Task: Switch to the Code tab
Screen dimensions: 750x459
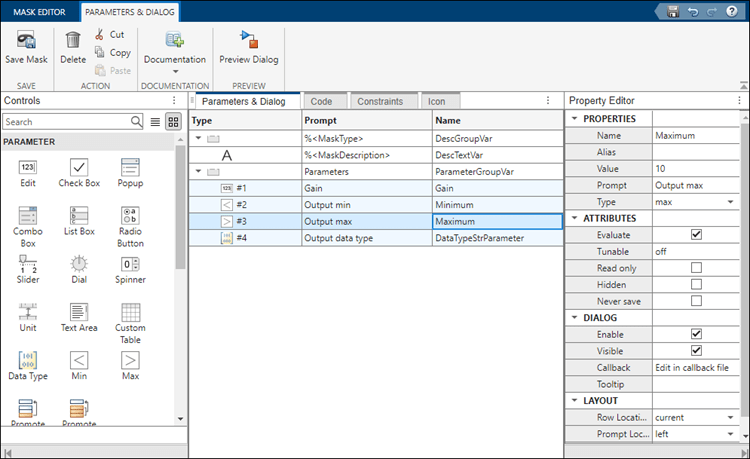Action: [321, 101]
